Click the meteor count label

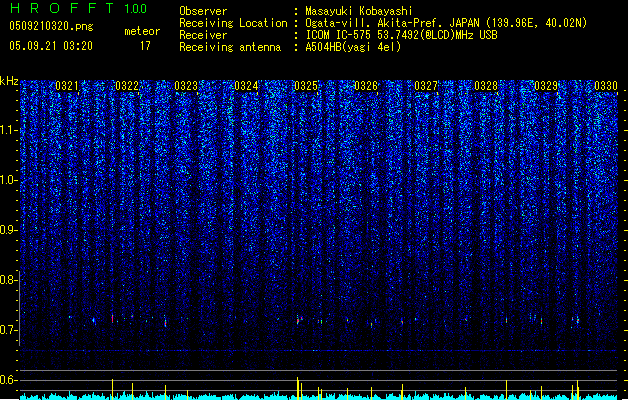click(x=142, y=31)
